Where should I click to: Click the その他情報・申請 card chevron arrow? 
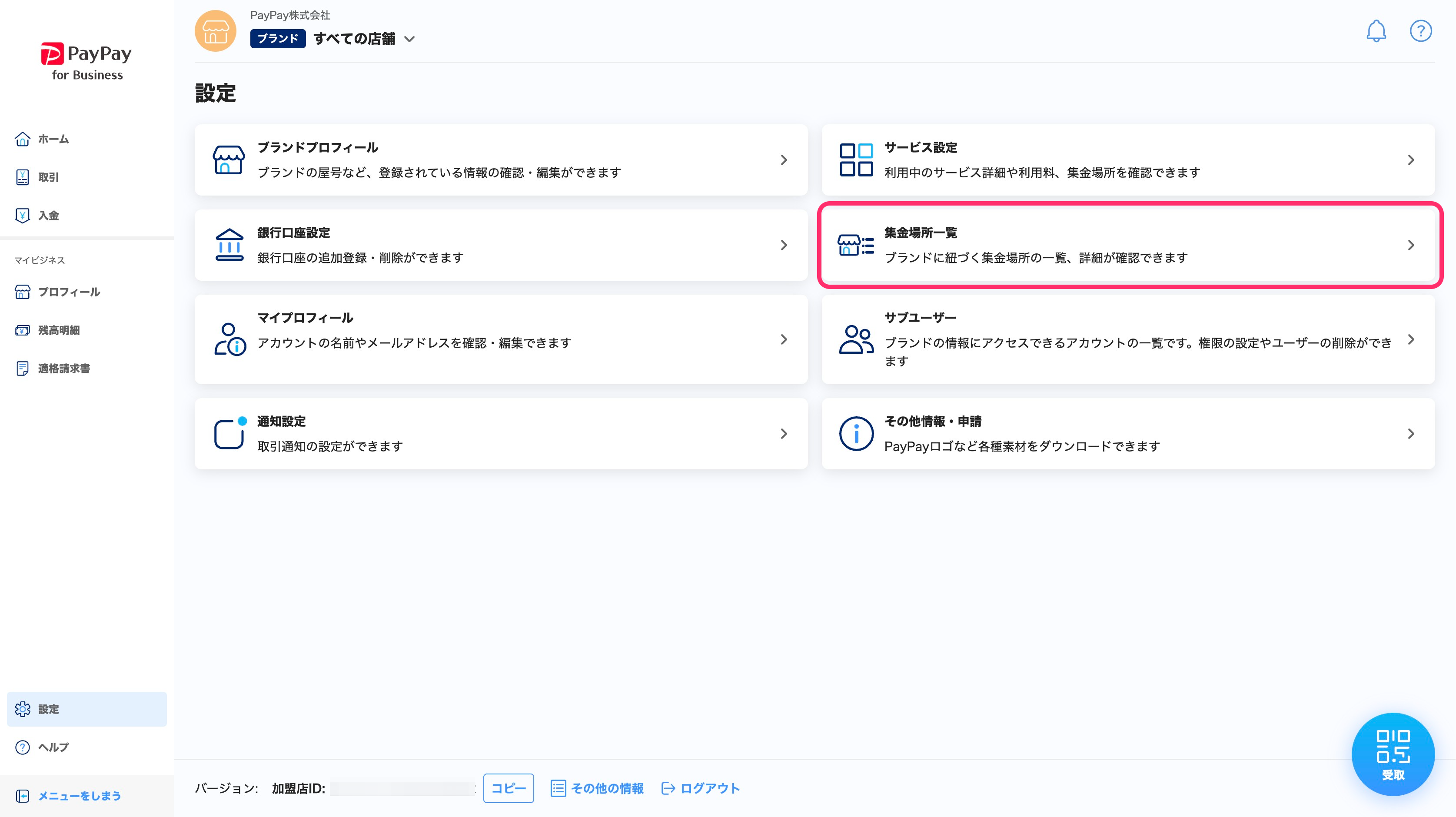1411,434
